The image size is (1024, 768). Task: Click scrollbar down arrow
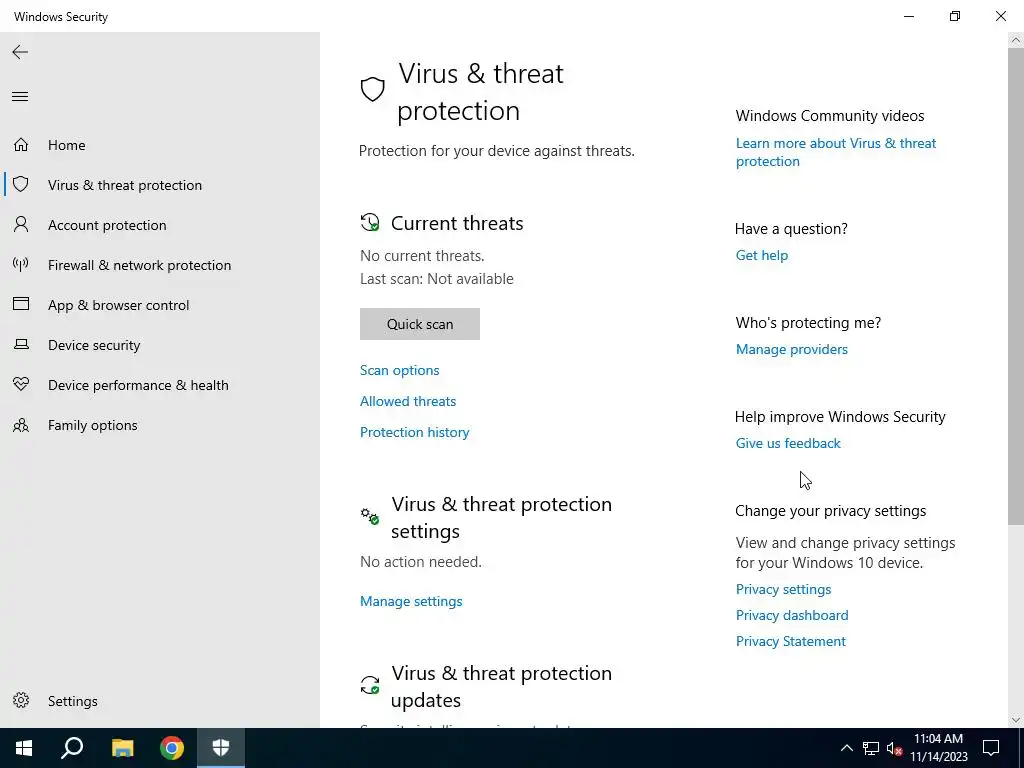[x=1016, y=720]
